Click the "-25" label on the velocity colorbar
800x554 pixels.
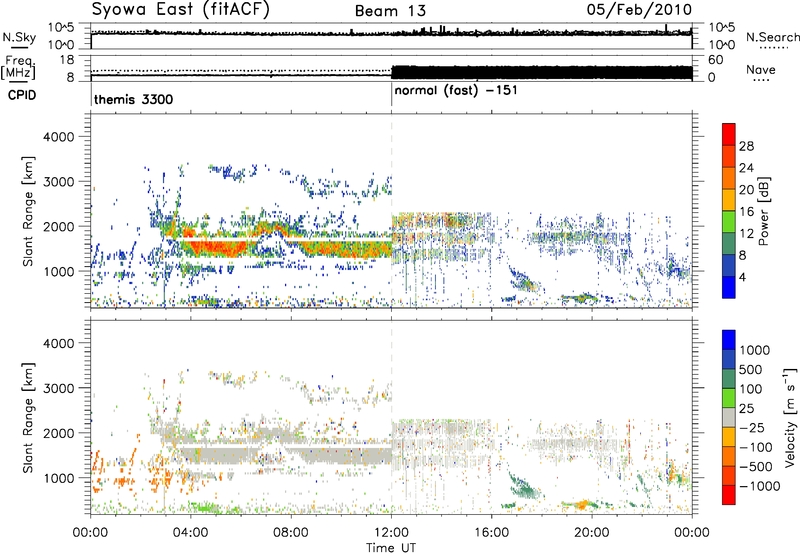752,428
